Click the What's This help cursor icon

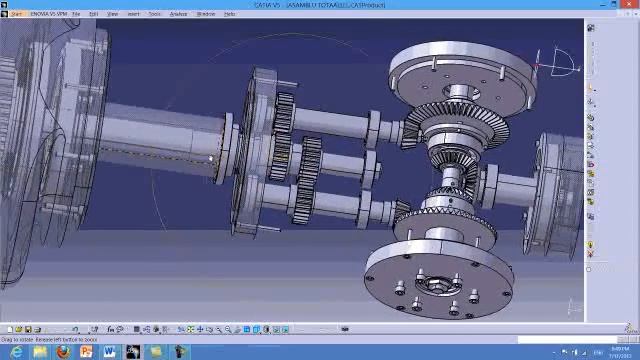pos(94,329)
